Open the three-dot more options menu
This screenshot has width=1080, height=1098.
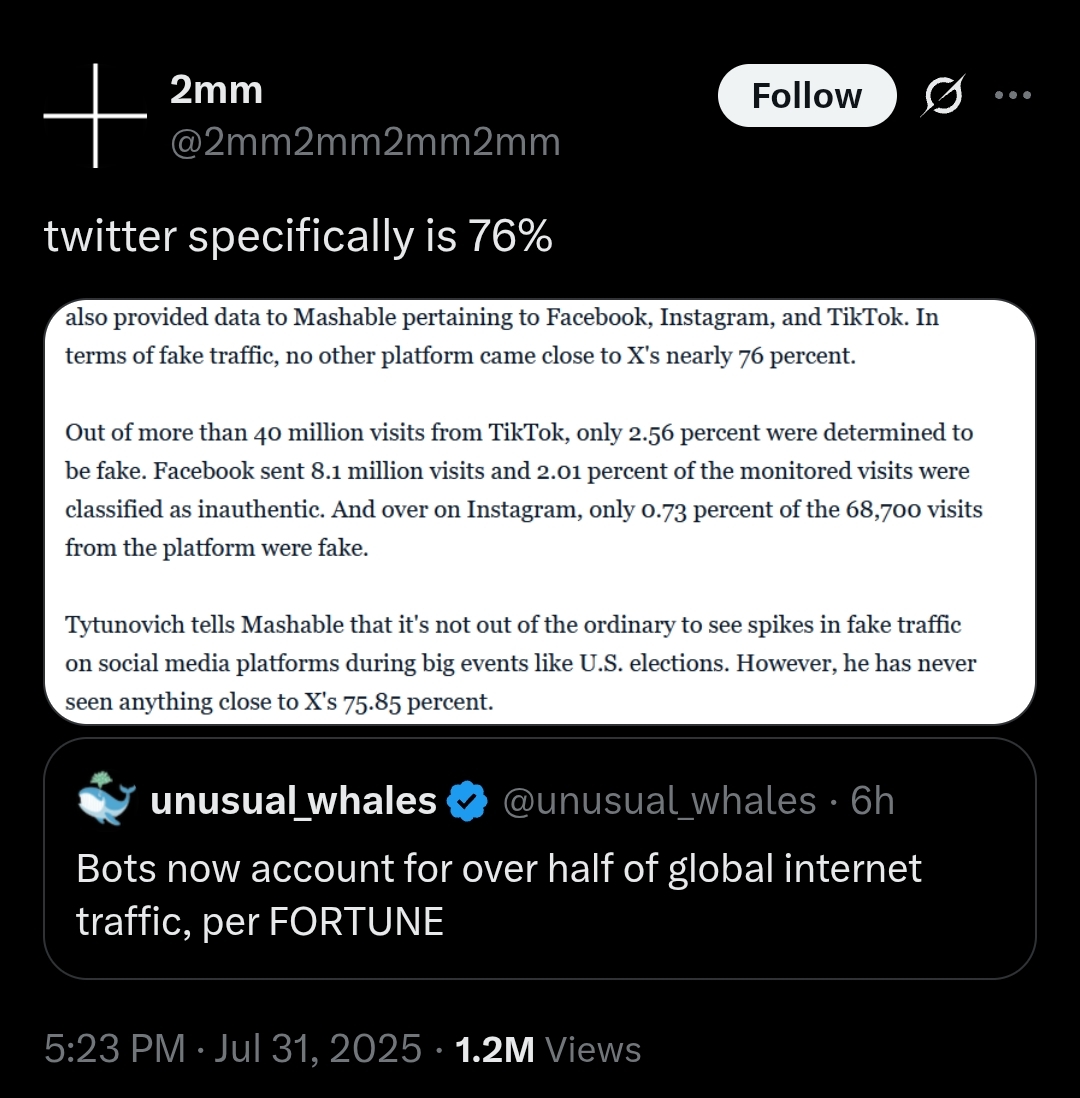point(1013,95)
